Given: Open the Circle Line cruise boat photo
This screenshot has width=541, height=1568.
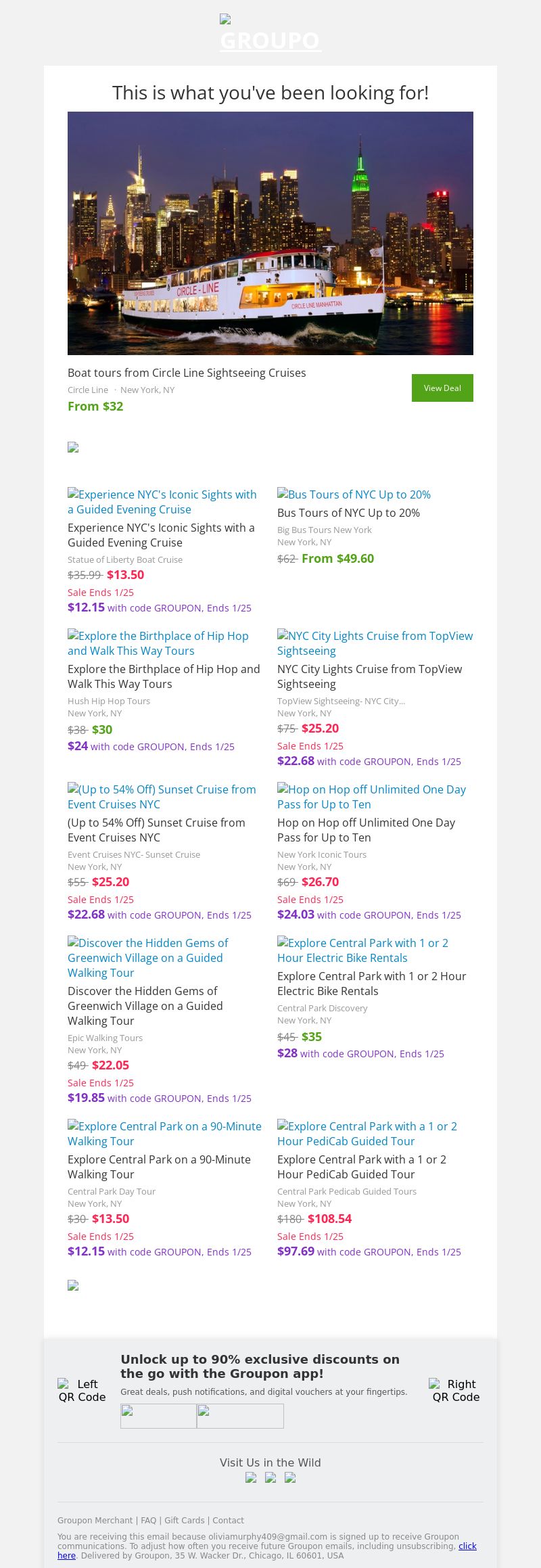Looking at the screenshot, I should 270,233.
